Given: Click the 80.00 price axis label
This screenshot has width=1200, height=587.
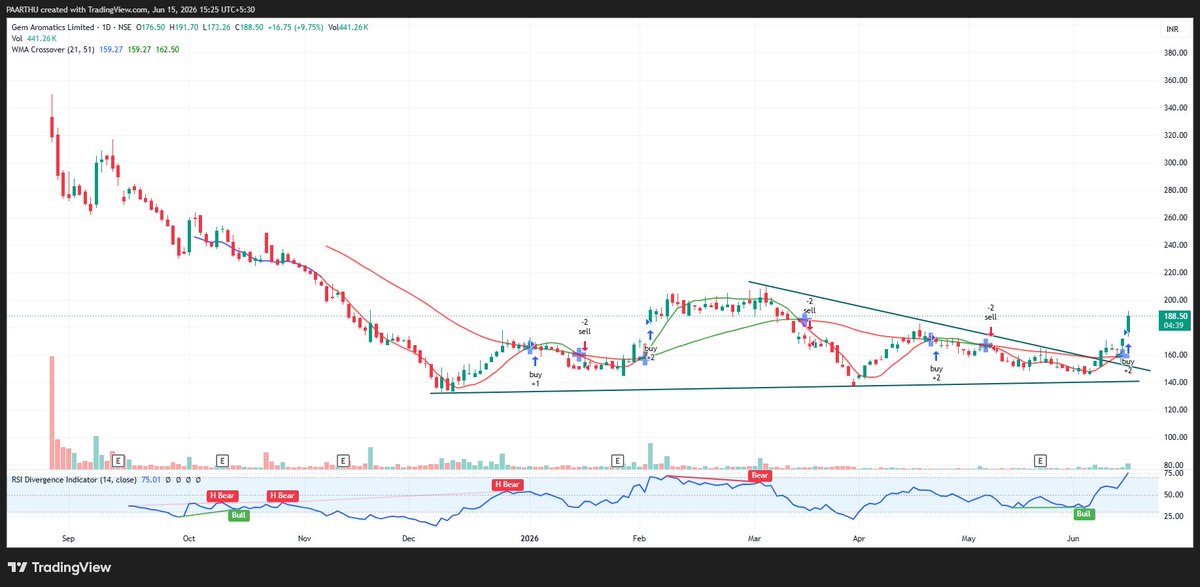Looking at the screenshot, I should [x=1172, y=465].
